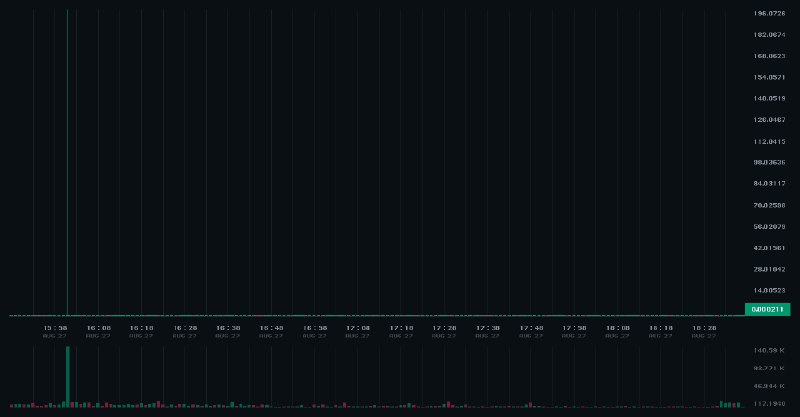Click the 196.0726 price axis label
Viewport: 800px width, 417px height.
[769, 13]
